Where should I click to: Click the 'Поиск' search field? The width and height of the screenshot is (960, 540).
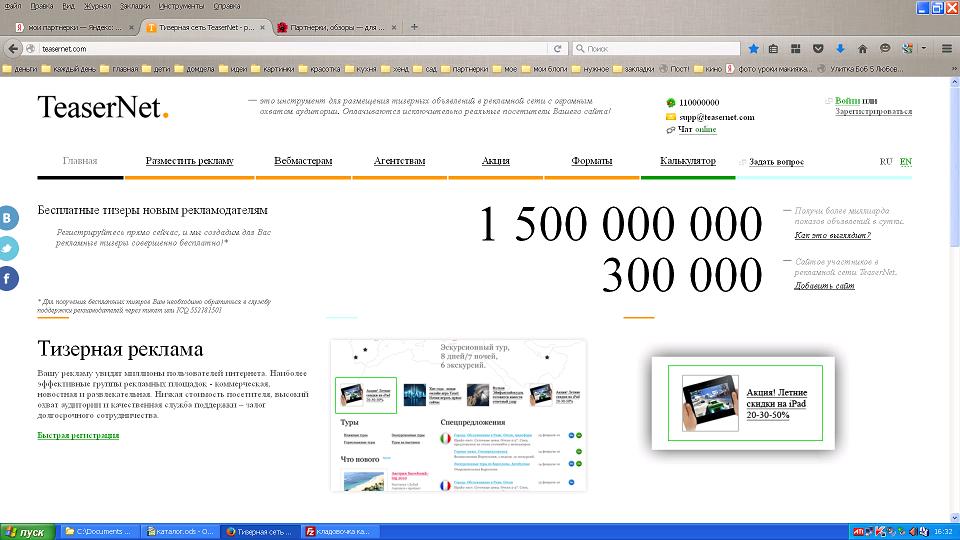[656, 48]
